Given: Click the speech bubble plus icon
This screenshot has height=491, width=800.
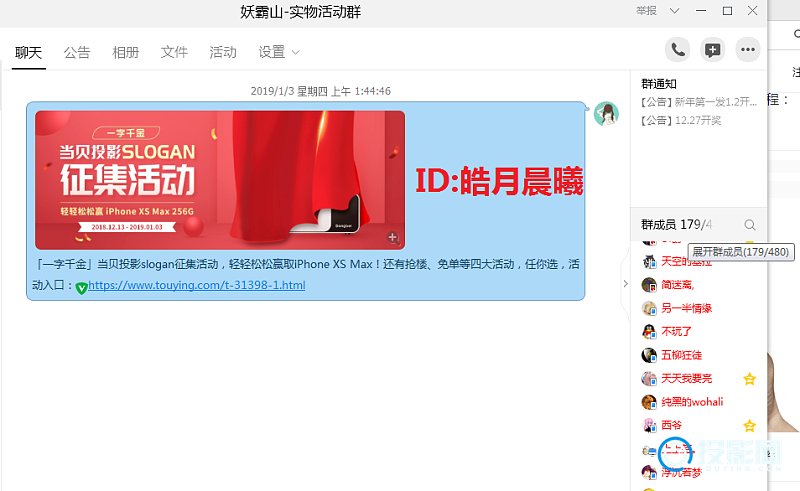Looking at the screenshot, I should pyautogui.click(x=712, y=50).
